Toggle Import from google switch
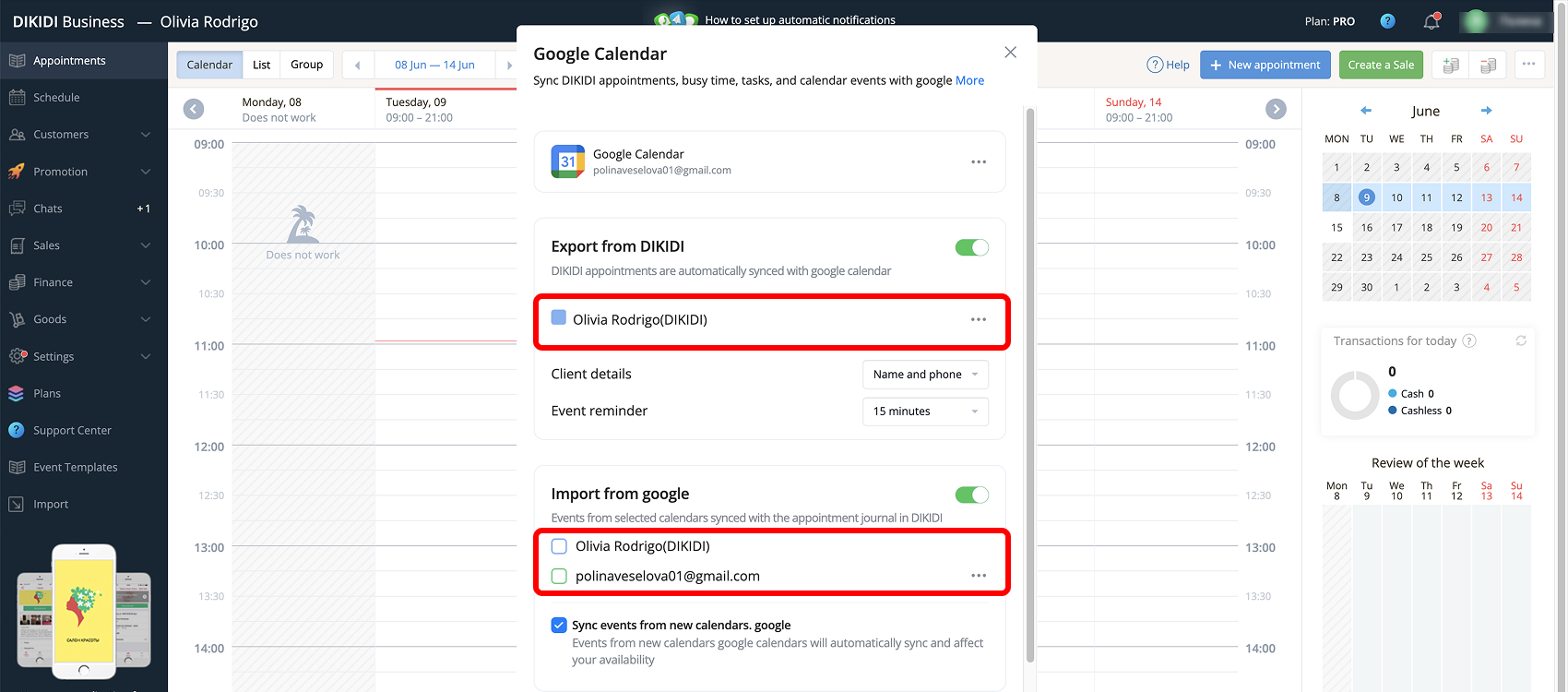 (972, 495)
